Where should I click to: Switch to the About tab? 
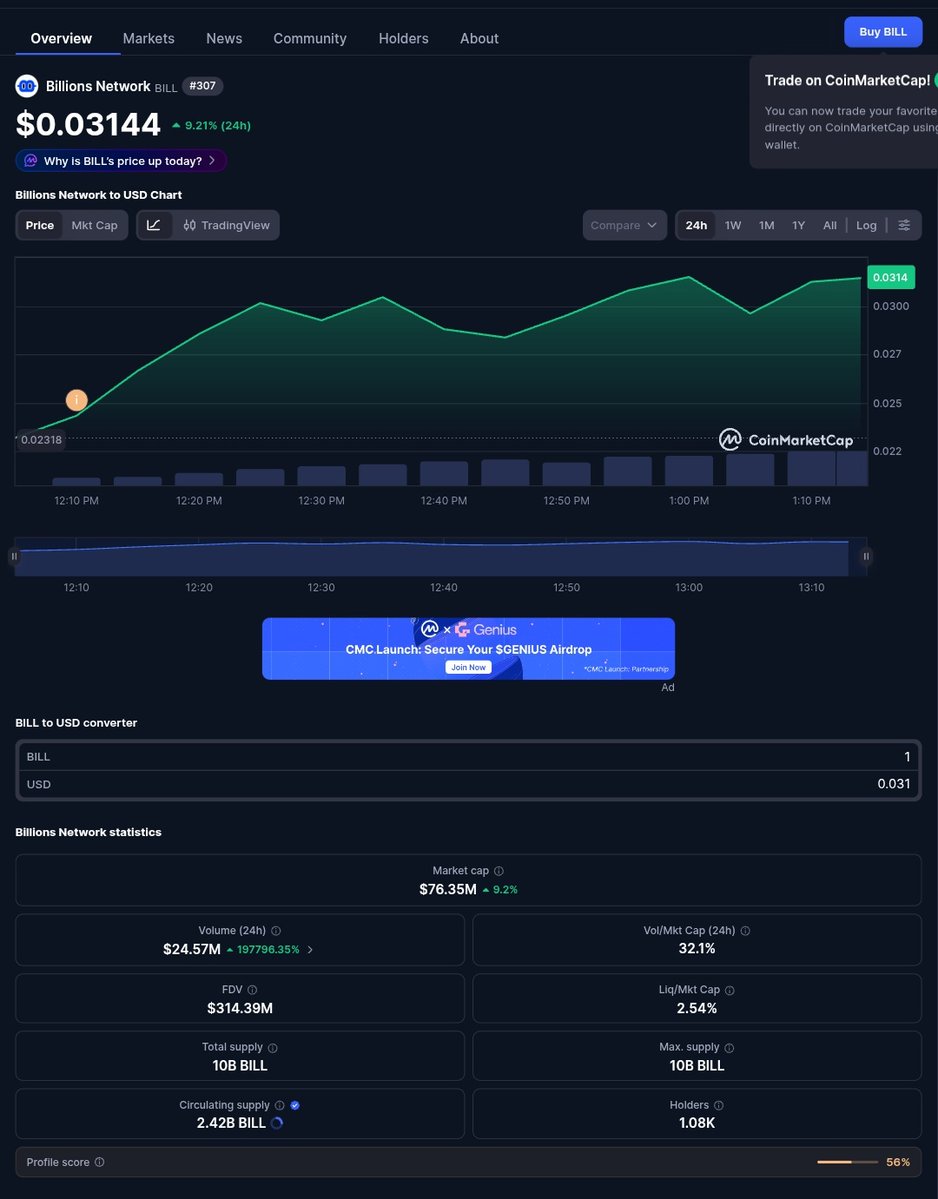[479, 38]
